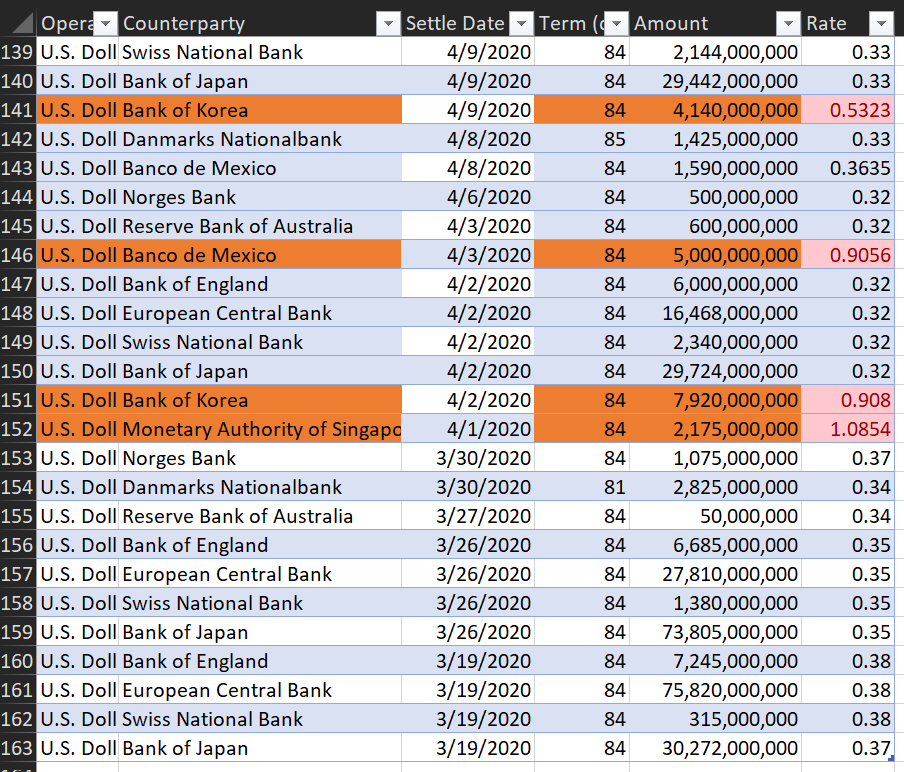This screenshot has height=772, width=904.
Task: Select Bank of England cell in row 160
Action: coord(260,661)
